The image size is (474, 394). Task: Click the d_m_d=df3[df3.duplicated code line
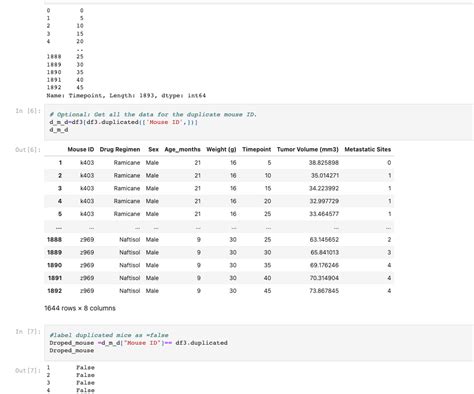click(124, 122)
